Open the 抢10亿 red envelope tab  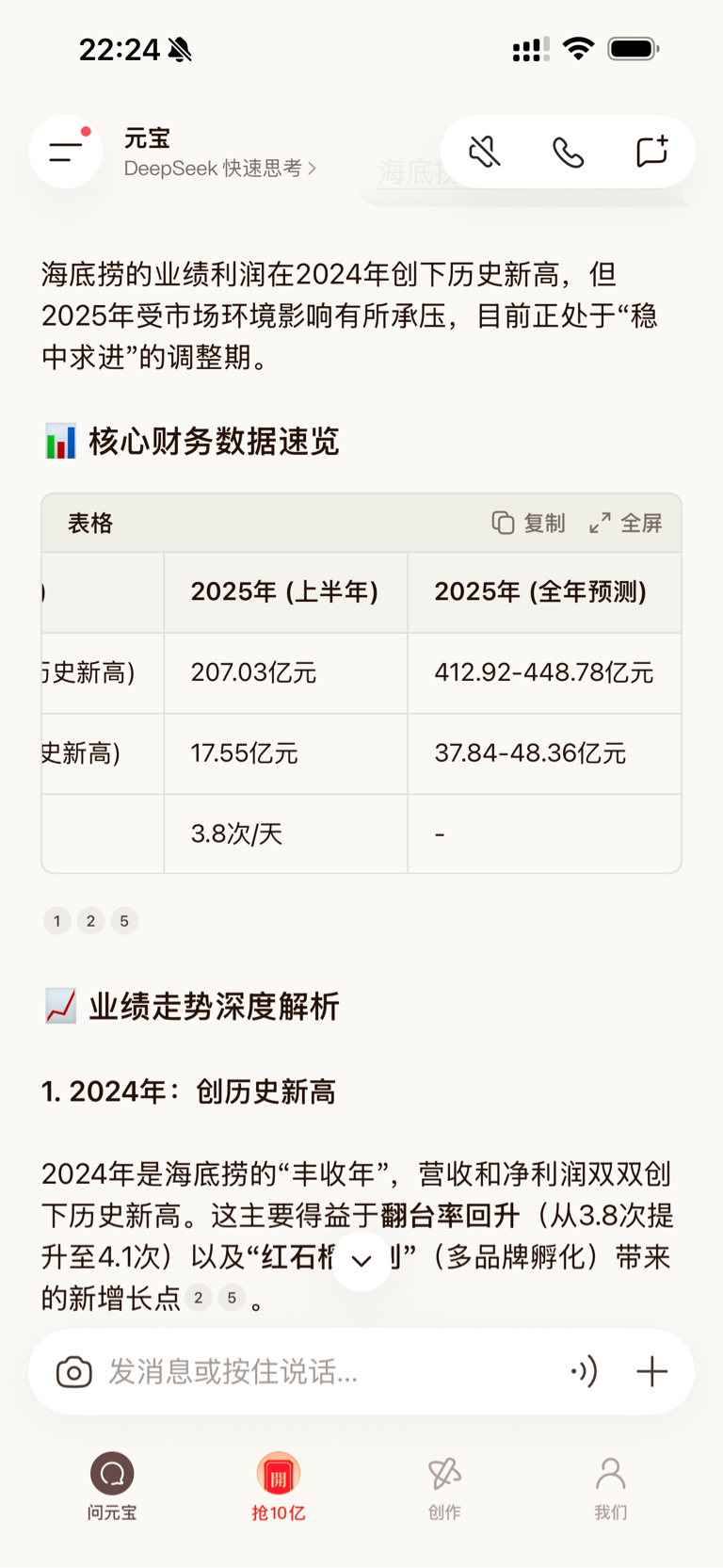(278, 1486)
